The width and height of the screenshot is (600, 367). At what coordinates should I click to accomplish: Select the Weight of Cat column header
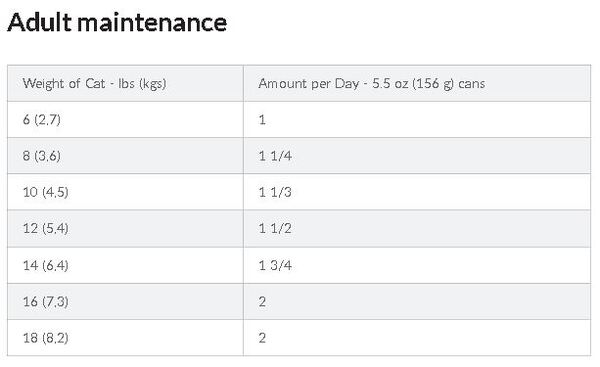point(125,83)
